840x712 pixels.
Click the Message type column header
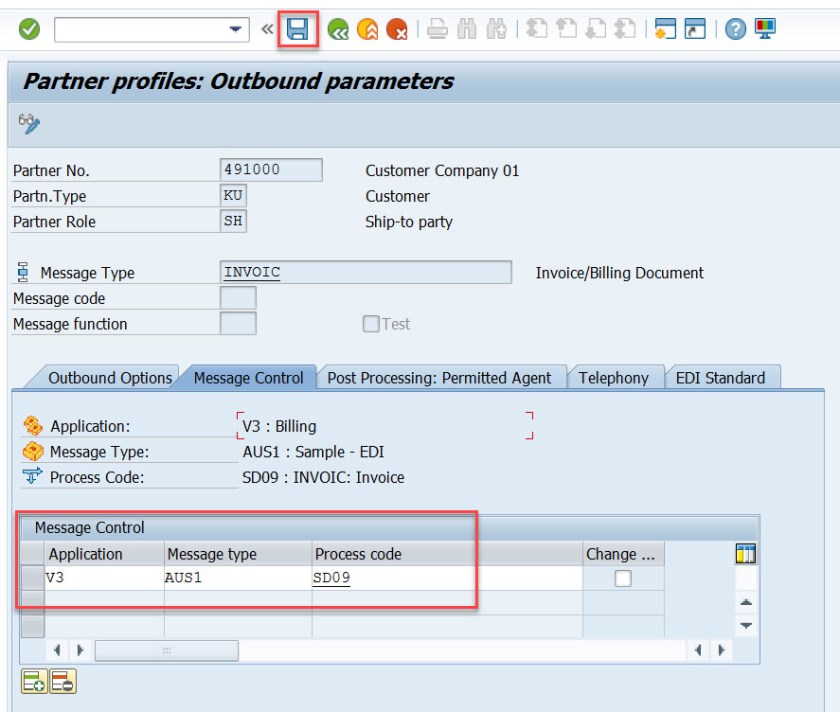238,553
